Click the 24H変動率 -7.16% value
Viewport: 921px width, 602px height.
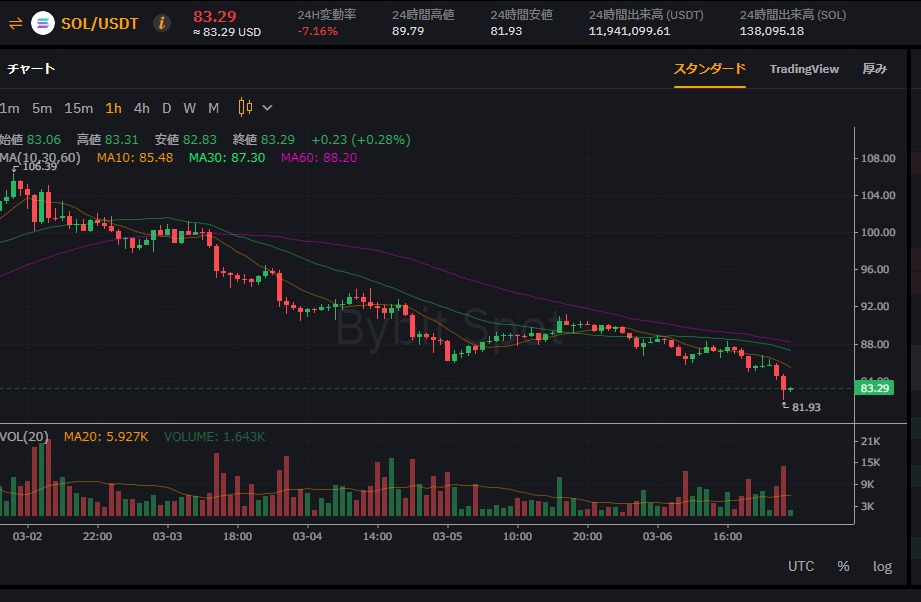point(318,31)
